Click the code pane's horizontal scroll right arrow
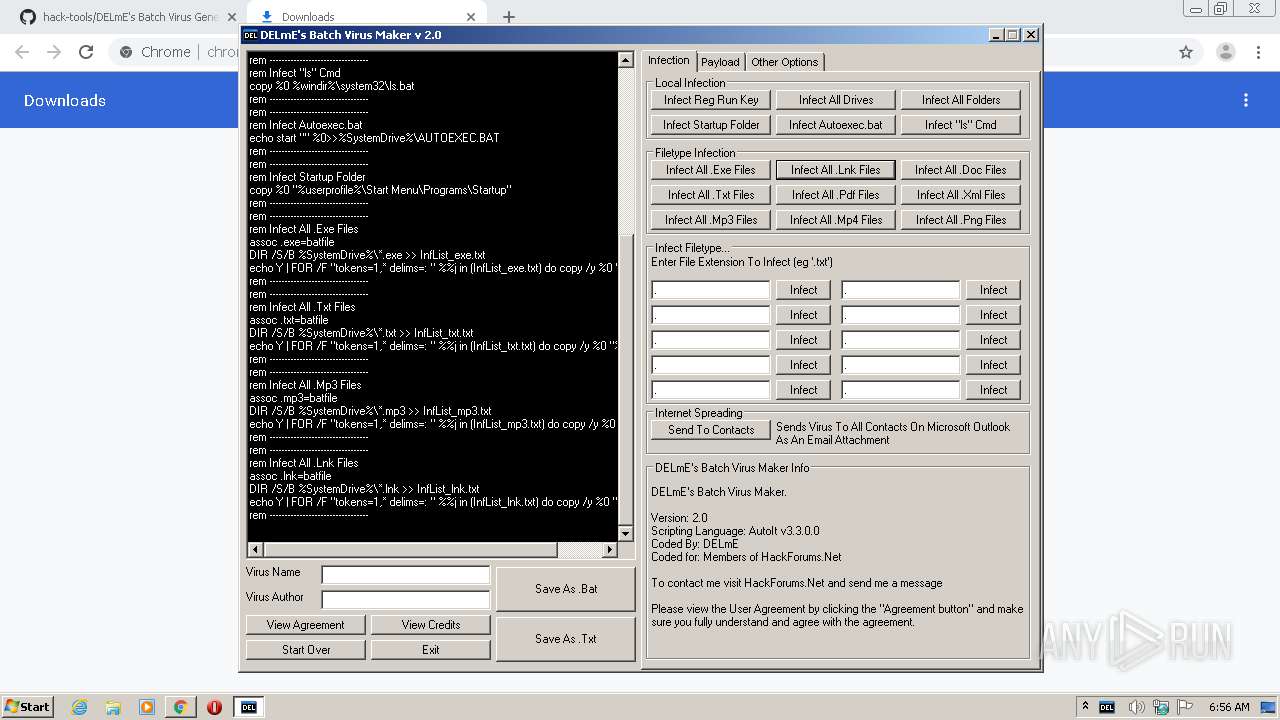The width and height of the screenshot is (1280, 720). click(610, 550)
